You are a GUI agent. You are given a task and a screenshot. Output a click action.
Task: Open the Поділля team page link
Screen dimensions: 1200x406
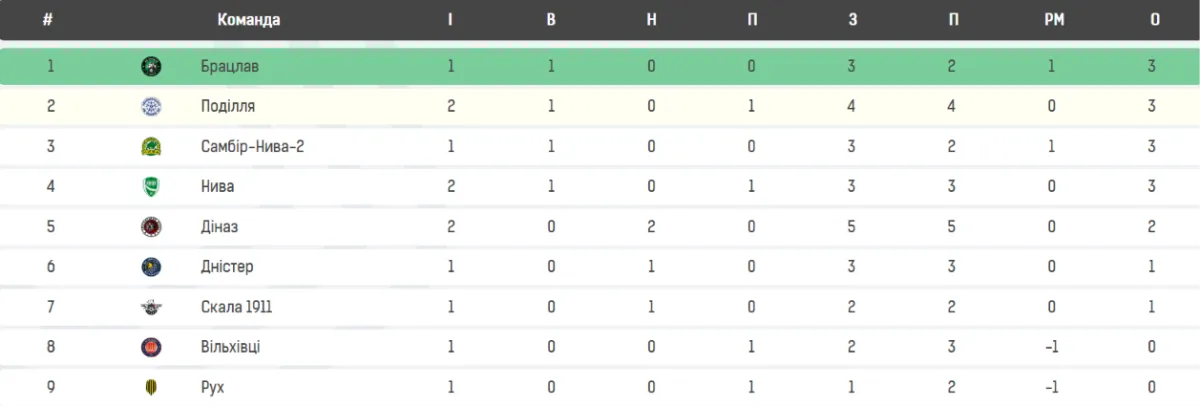coord(225,106)
